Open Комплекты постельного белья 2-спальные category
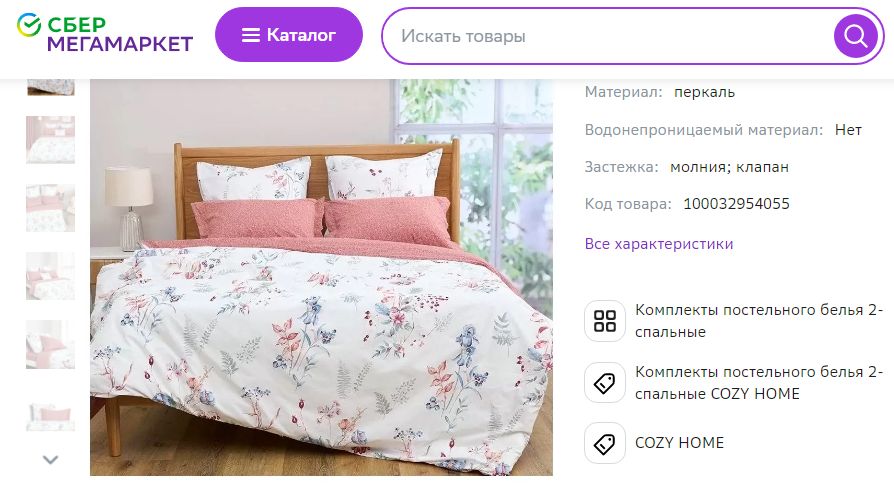Image resolution: width=894 pixels, height=486 pixels. click(x=759, y=321)
